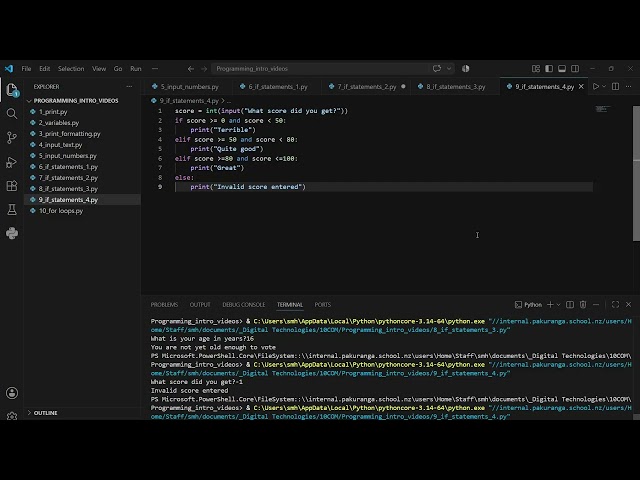Viewport: 640px width, 480px height.
Task: Run Python file with play button
Action: click(596, 87)
